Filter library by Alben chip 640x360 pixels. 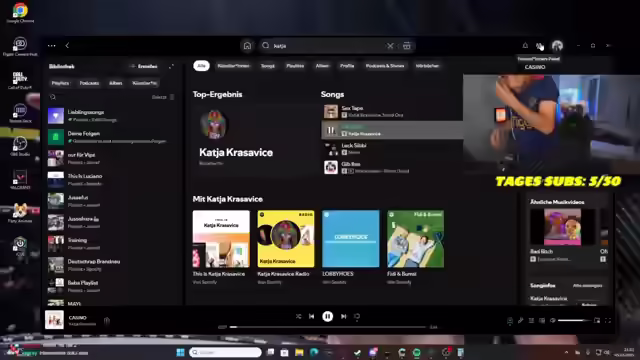(116, 83)
